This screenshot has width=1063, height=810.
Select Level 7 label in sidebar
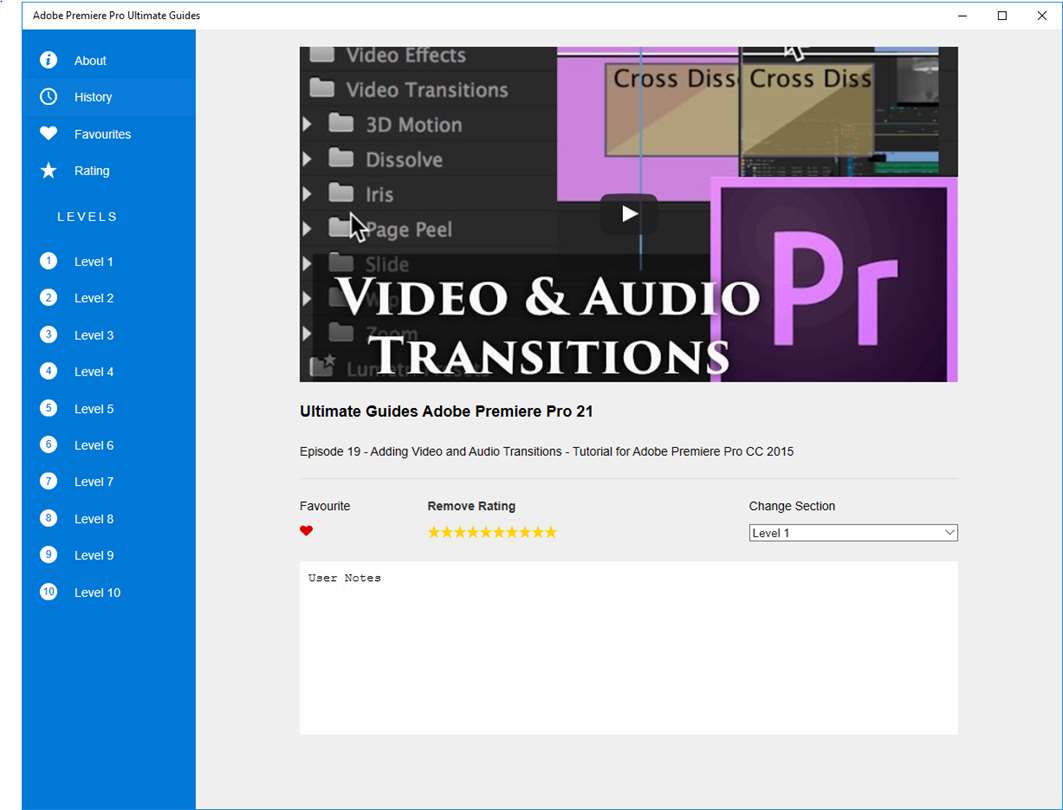(94, 482)
